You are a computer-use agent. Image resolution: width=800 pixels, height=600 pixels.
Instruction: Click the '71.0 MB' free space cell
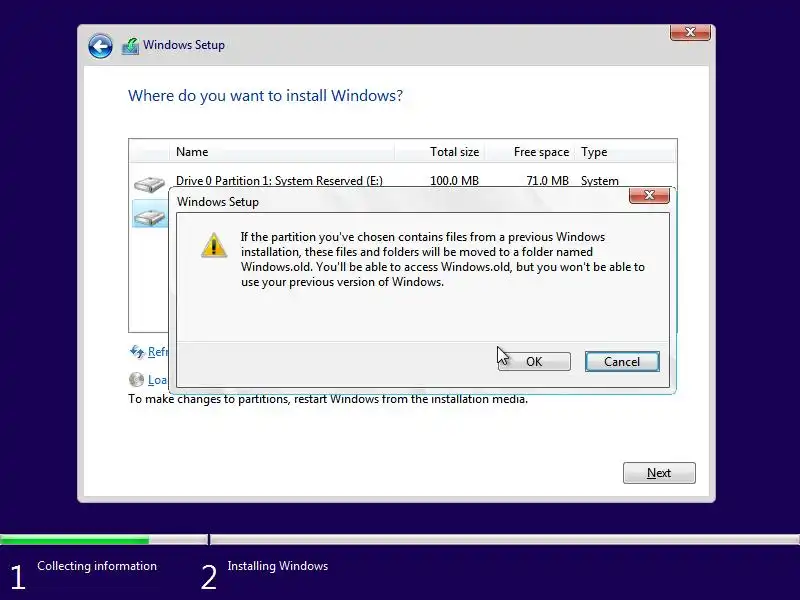(x=547, y=181)
